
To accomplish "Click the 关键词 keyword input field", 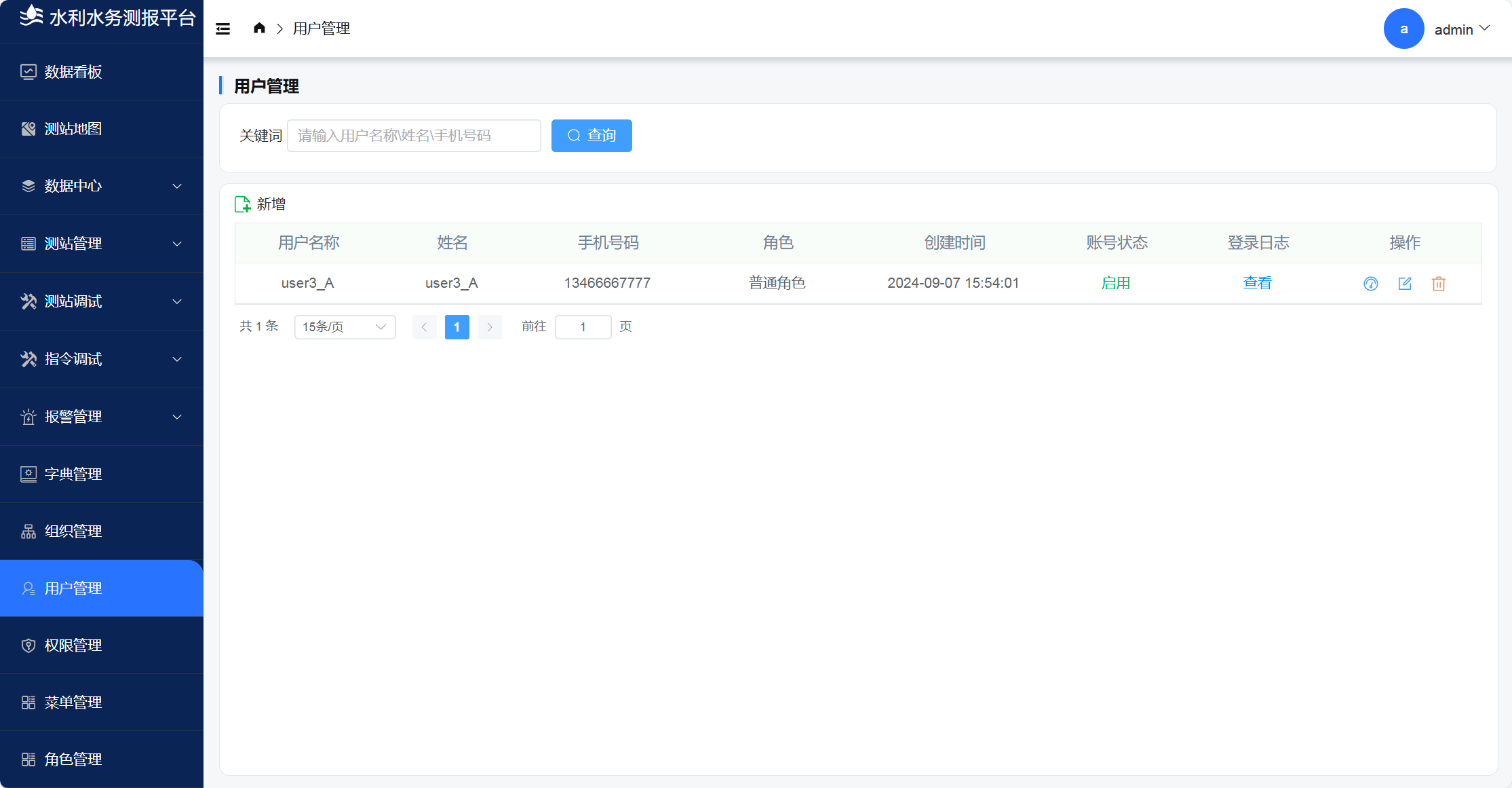I will tap(414, 136).
